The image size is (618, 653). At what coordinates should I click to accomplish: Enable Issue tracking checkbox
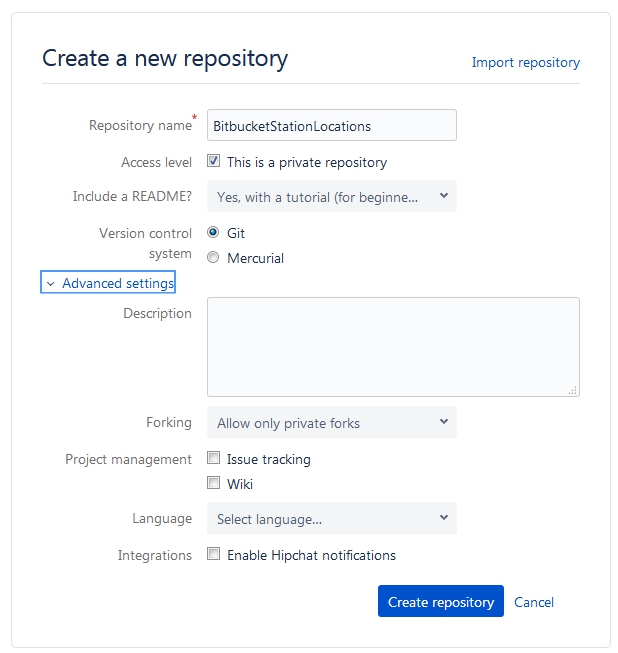tap(213, 459)
